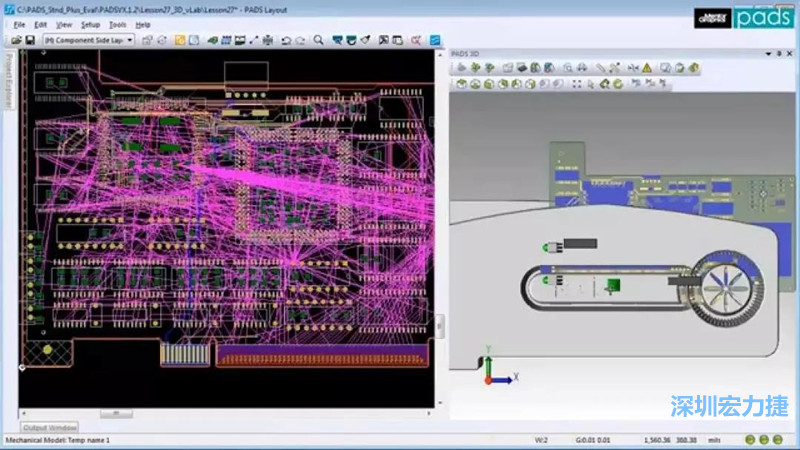Click the Zoom magnifier icon in main toolbar

319,40
